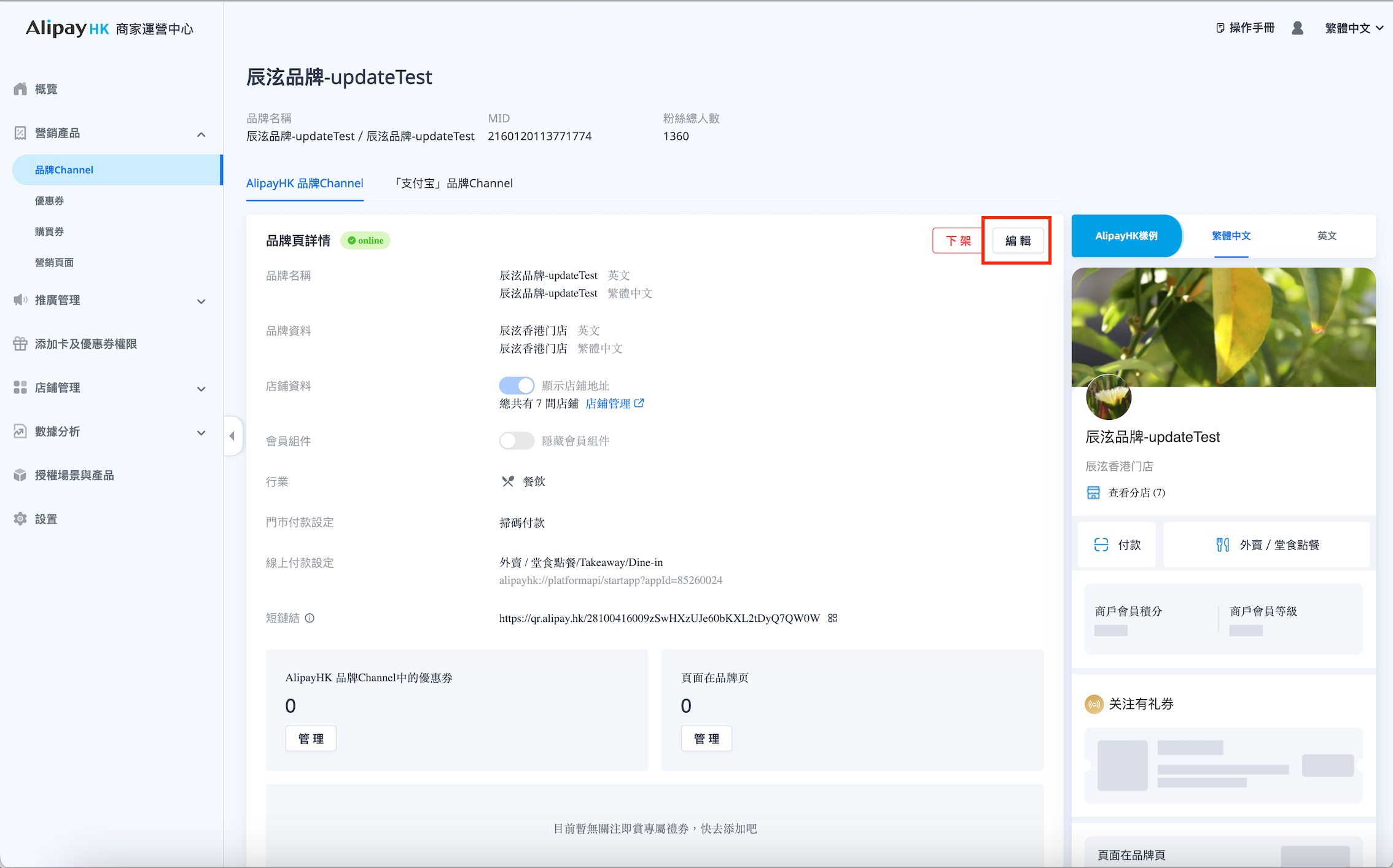1393x868 pixels.
Task: Toggle the 顯示店鋪地址 switch off
Action: click(x=517, y=386)
